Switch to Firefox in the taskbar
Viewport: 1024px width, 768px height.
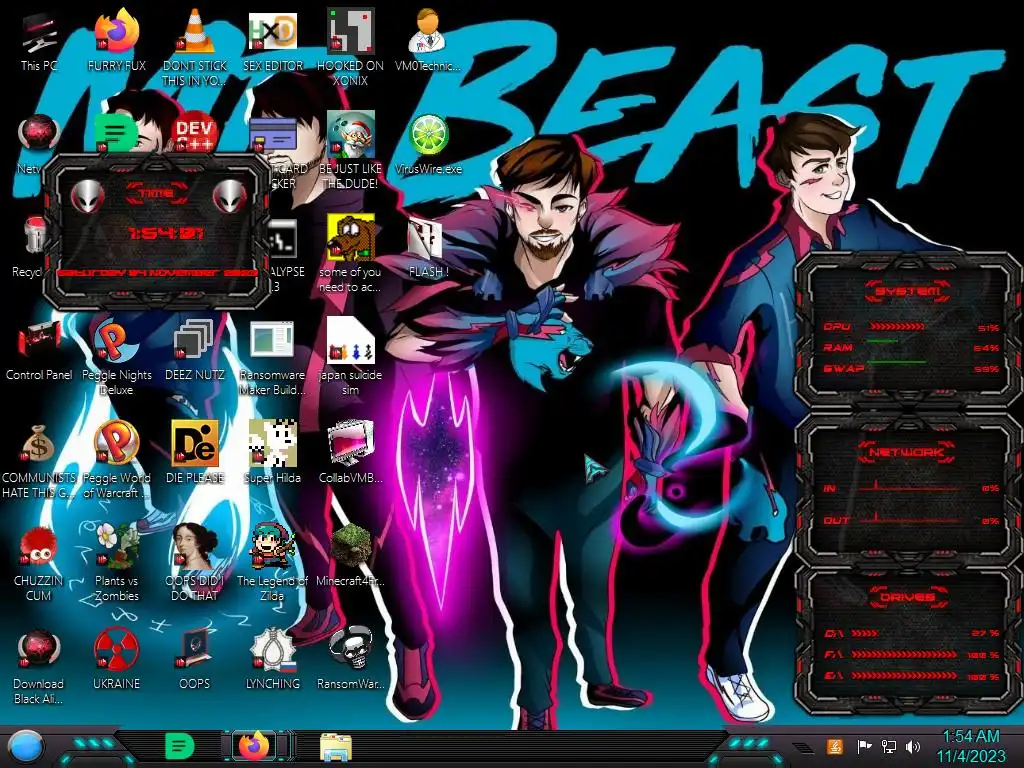[x=255, y=746]
